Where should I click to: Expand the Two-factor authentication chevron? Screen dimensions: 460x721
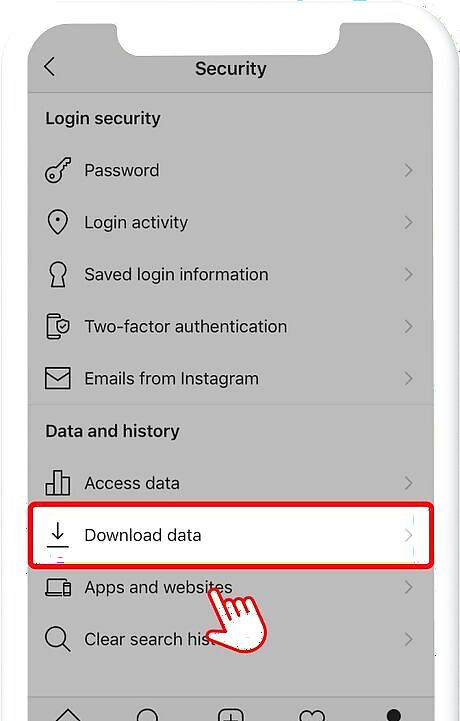click(x=408, y=326)
